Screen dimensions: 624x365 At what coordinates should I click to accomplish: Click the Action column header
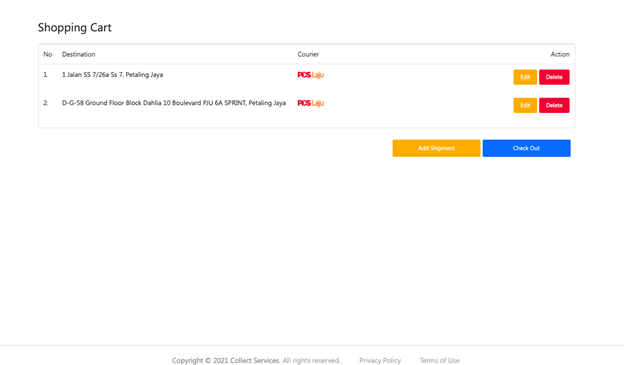[x=560, y=54]
